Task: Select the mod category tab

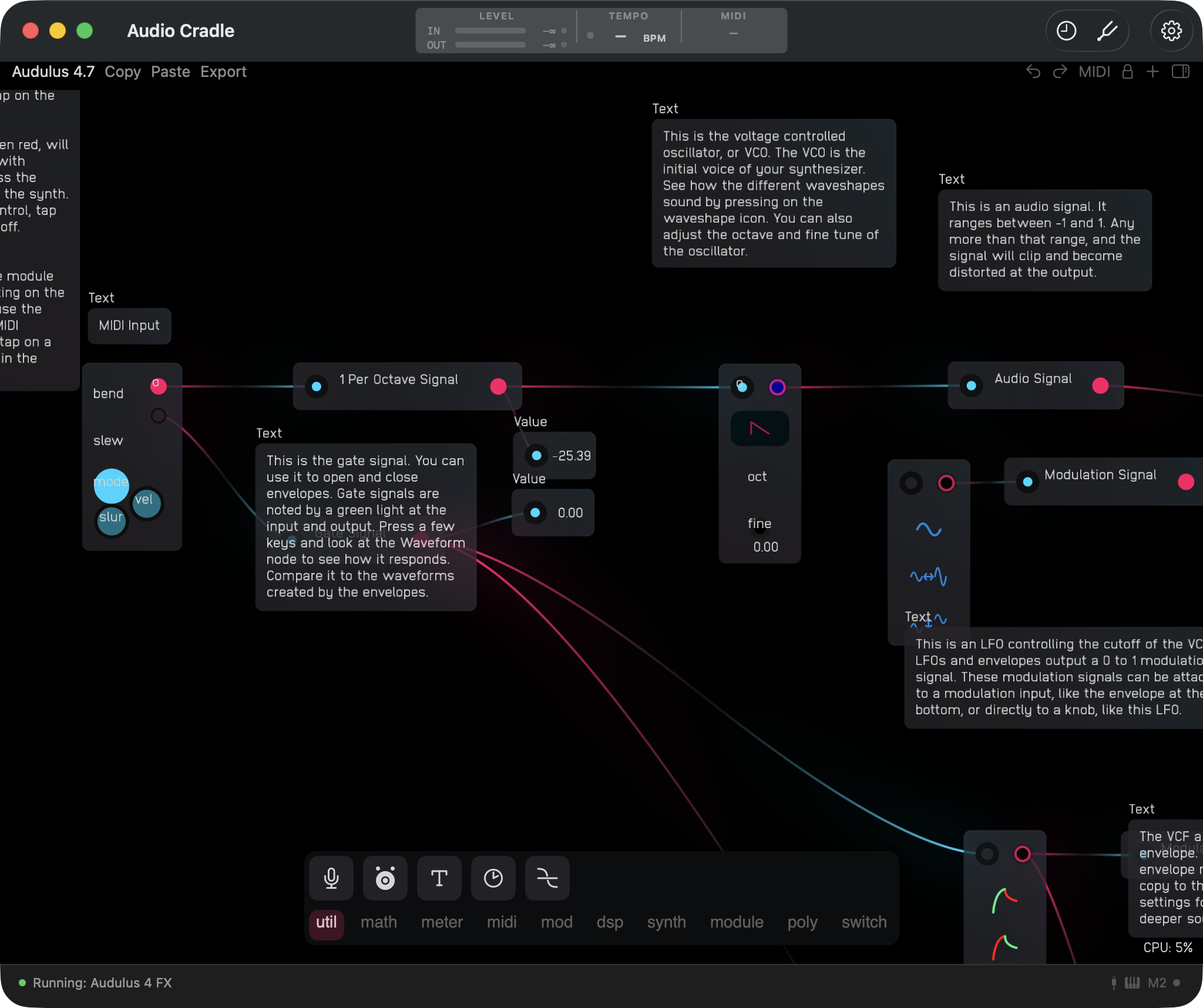Action: pos(557,922)
